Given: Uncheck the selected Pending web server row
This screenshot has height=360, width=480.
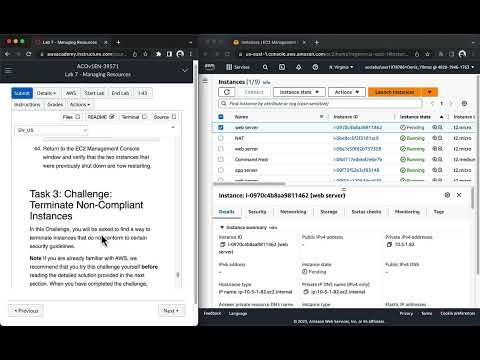Looking at the screenshot, I should click(221, 127).
